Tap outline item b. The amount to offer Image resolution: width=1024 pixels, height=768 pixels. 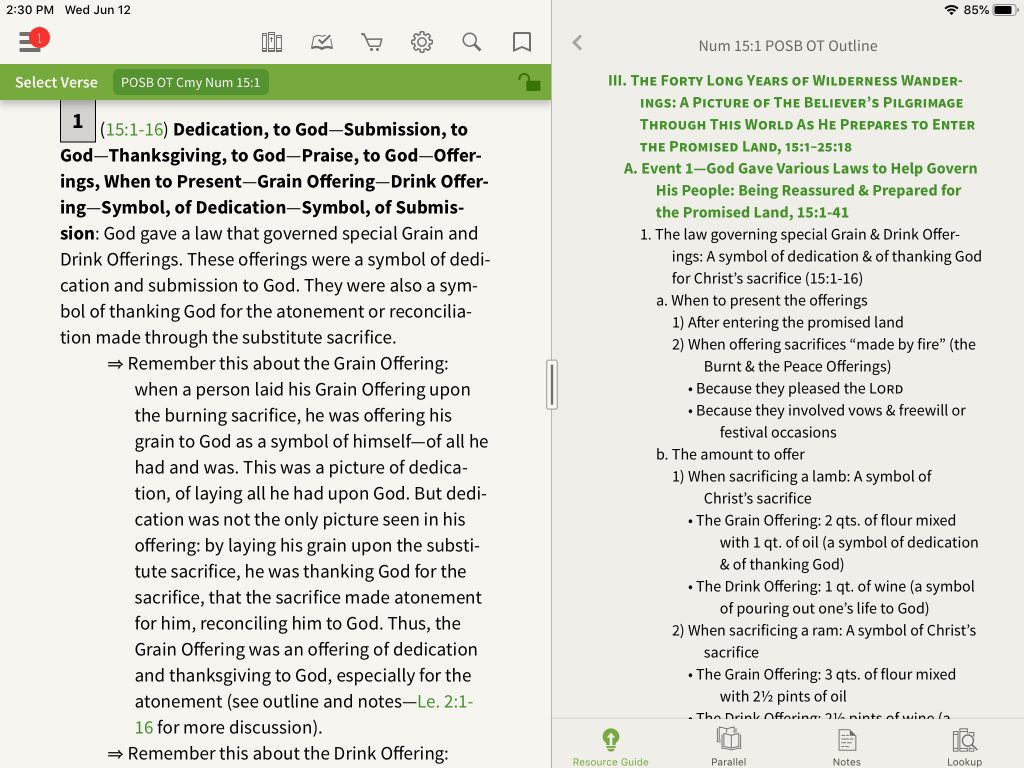coord(730,455)
